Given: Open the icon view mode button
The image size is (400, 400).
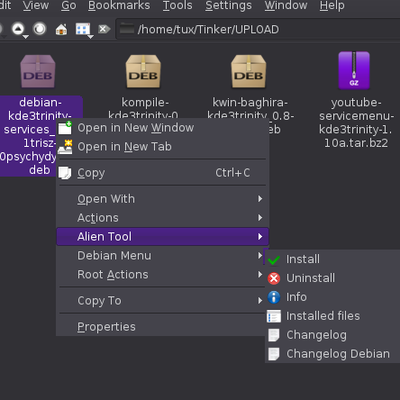Looking at the screenshot, I should [x=83, y=29].
